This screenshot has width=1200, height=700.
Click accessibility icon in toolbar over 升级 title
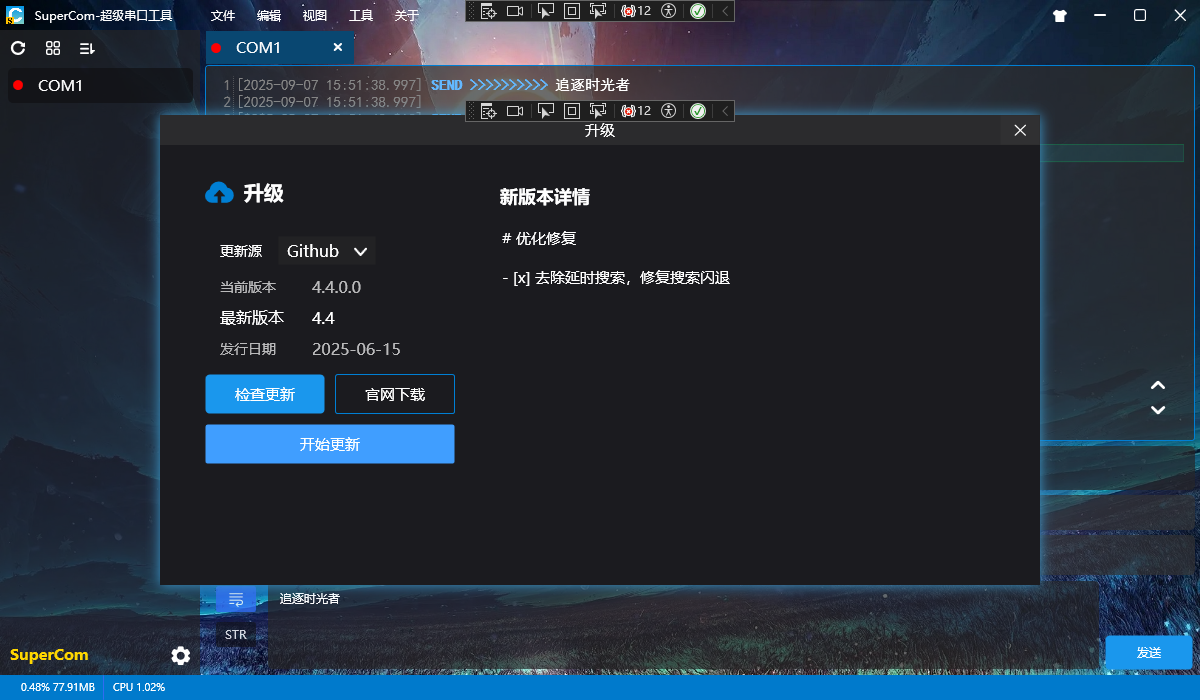669,111
